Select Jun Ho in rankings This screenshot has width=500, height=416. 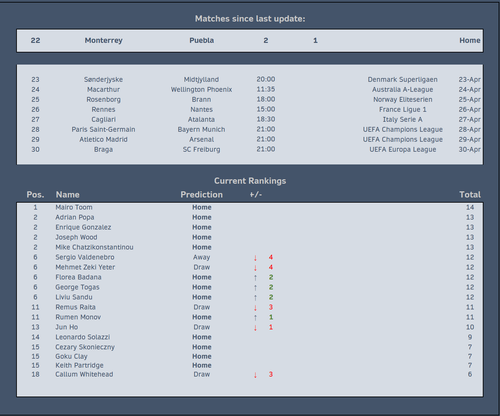pyautogui.click(x=67, y=327)
